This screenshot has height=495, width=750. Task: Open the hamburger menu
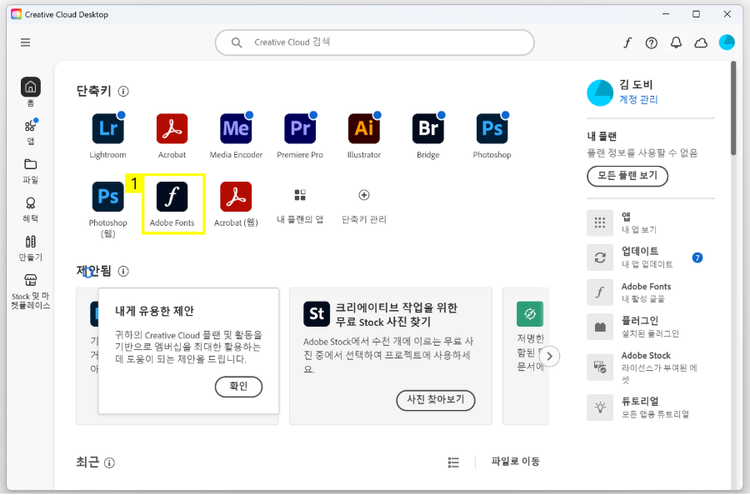25,43
